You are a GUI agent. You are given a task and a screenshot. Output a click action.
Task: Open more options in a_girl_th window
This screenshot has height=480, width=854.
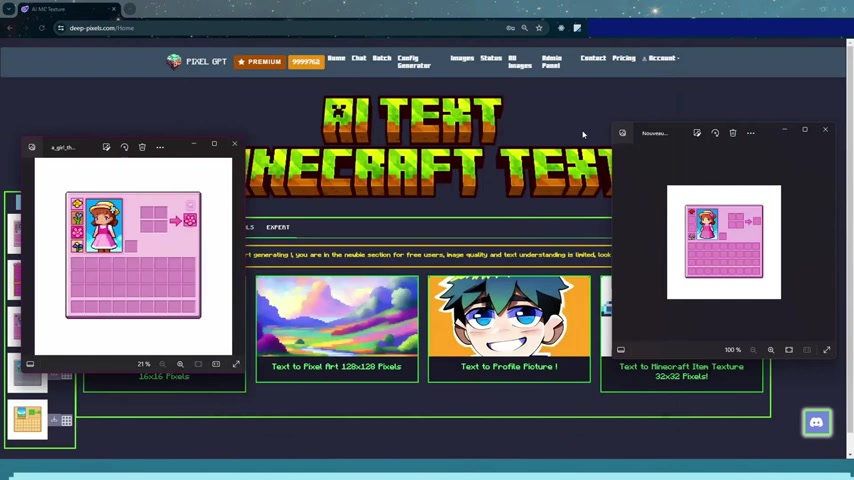[160, 147]
